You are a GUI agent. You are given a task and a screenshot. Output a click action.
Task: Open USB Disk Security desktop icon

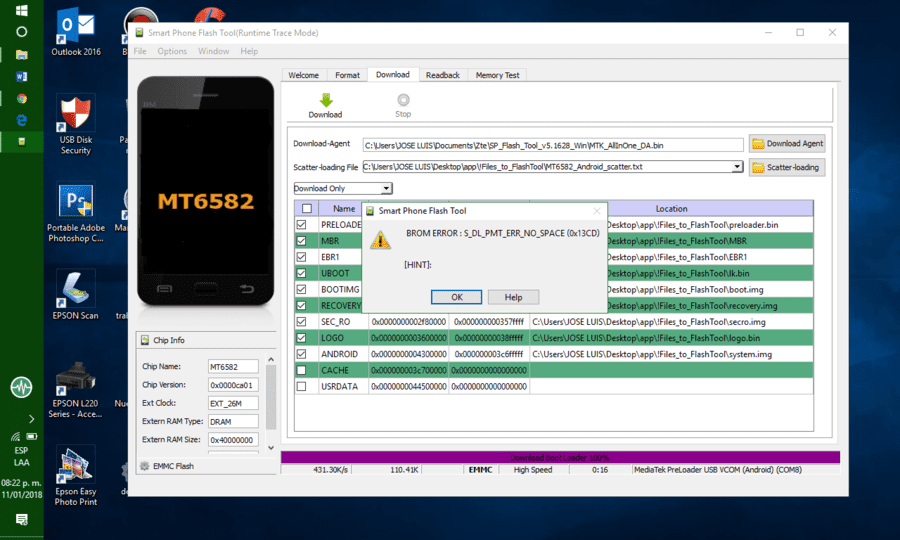[76, 125]
